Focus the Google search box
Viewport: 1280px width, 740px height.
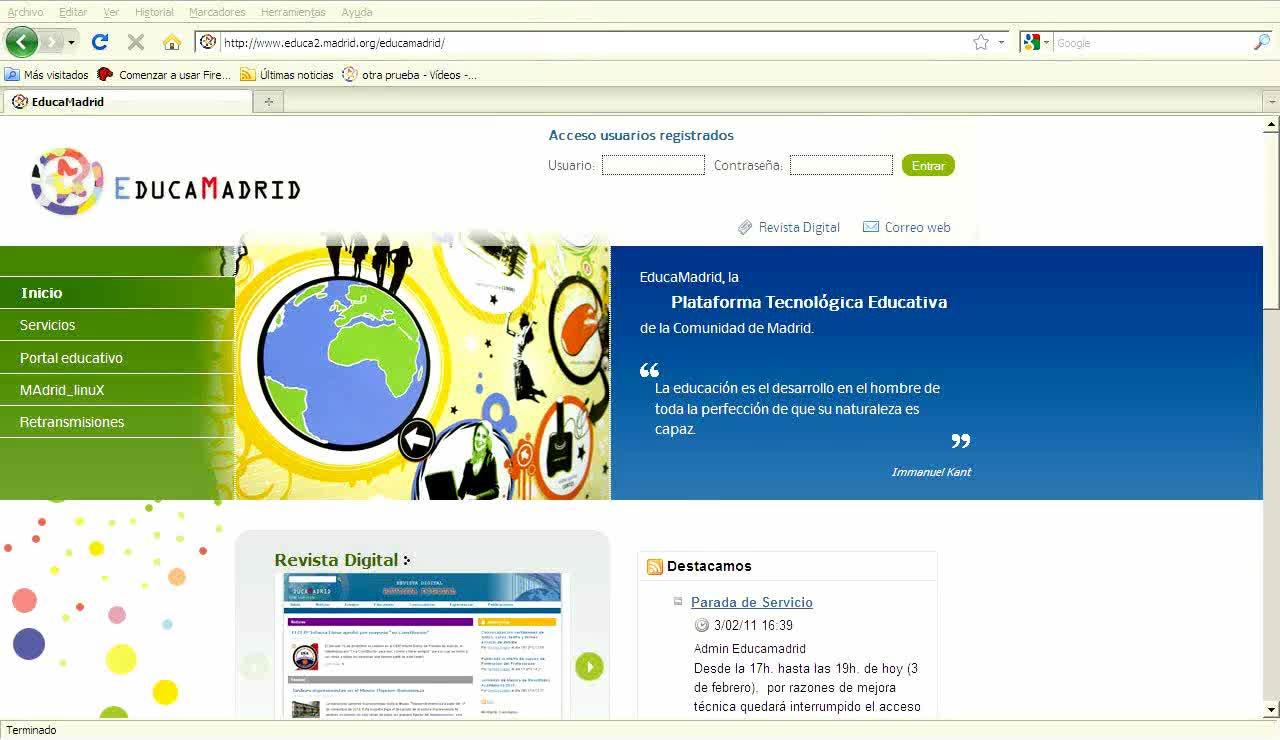pyautogui.click(x=1153, y=43)
